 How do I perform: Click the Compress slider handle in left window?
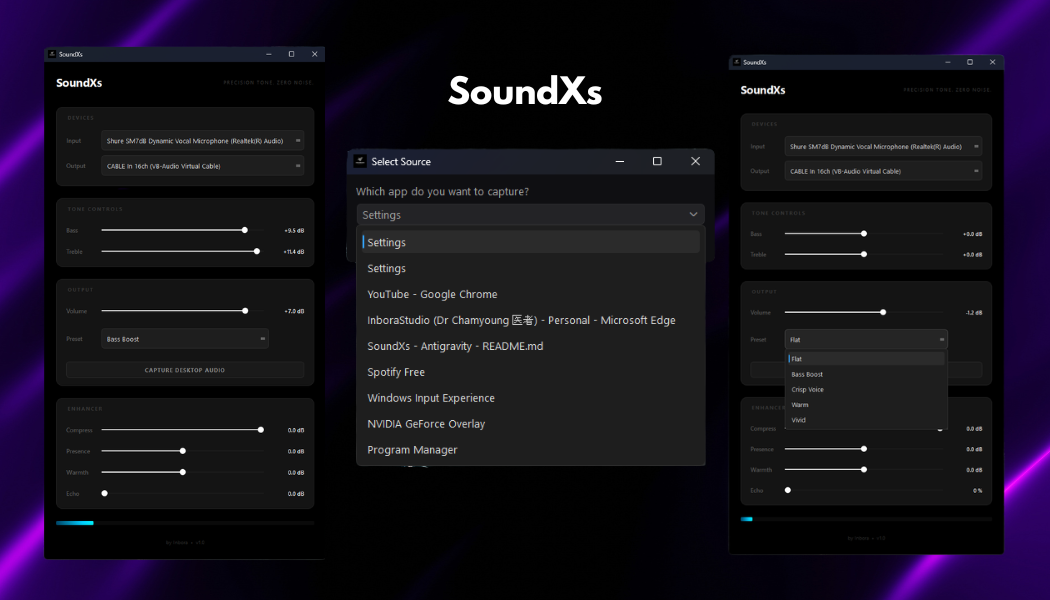point(261,430)
